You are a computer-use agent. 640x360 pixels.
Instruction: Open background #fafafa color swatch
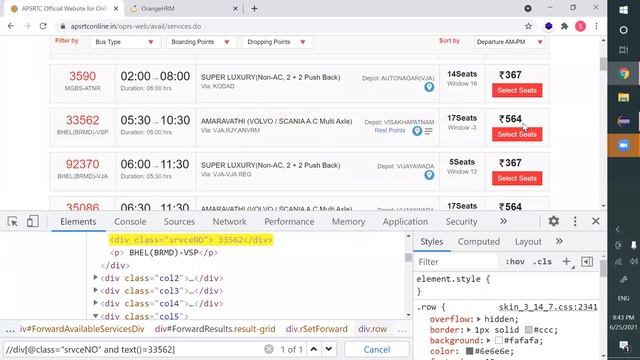[x=499, y=340]
